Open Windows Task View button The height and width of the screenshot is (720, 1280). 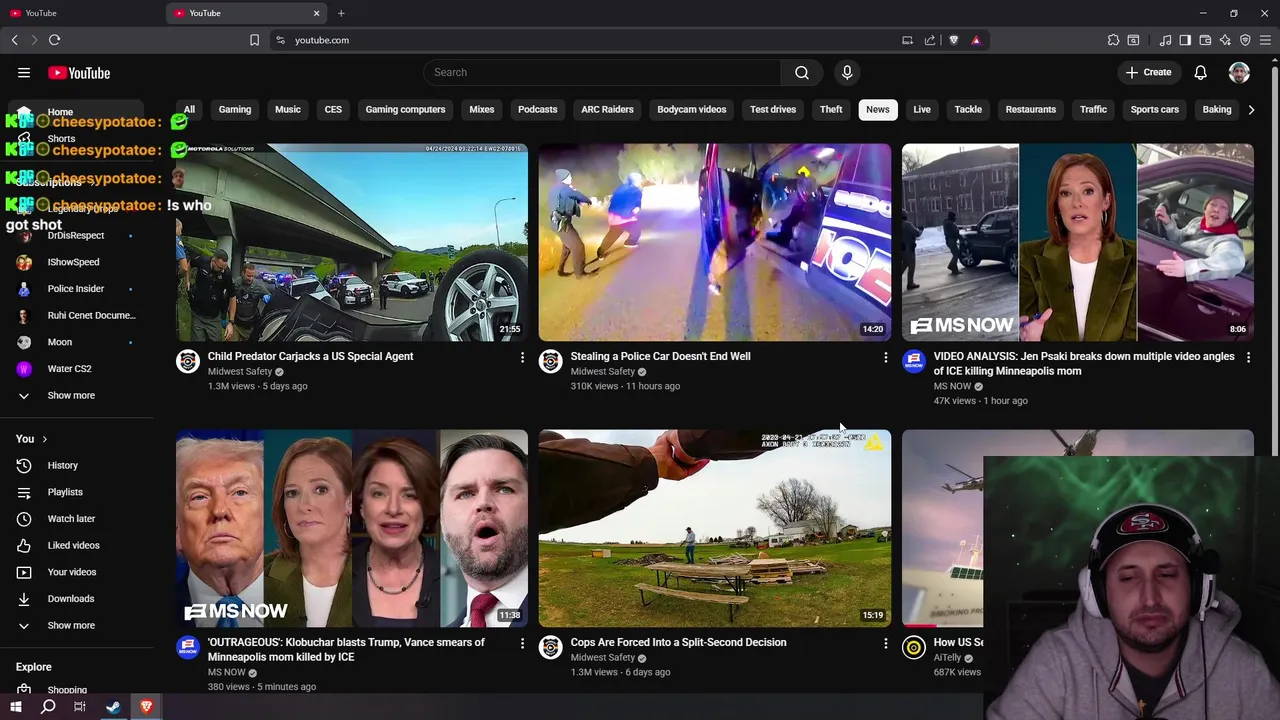pyautogui.click(x=80, y=707)
